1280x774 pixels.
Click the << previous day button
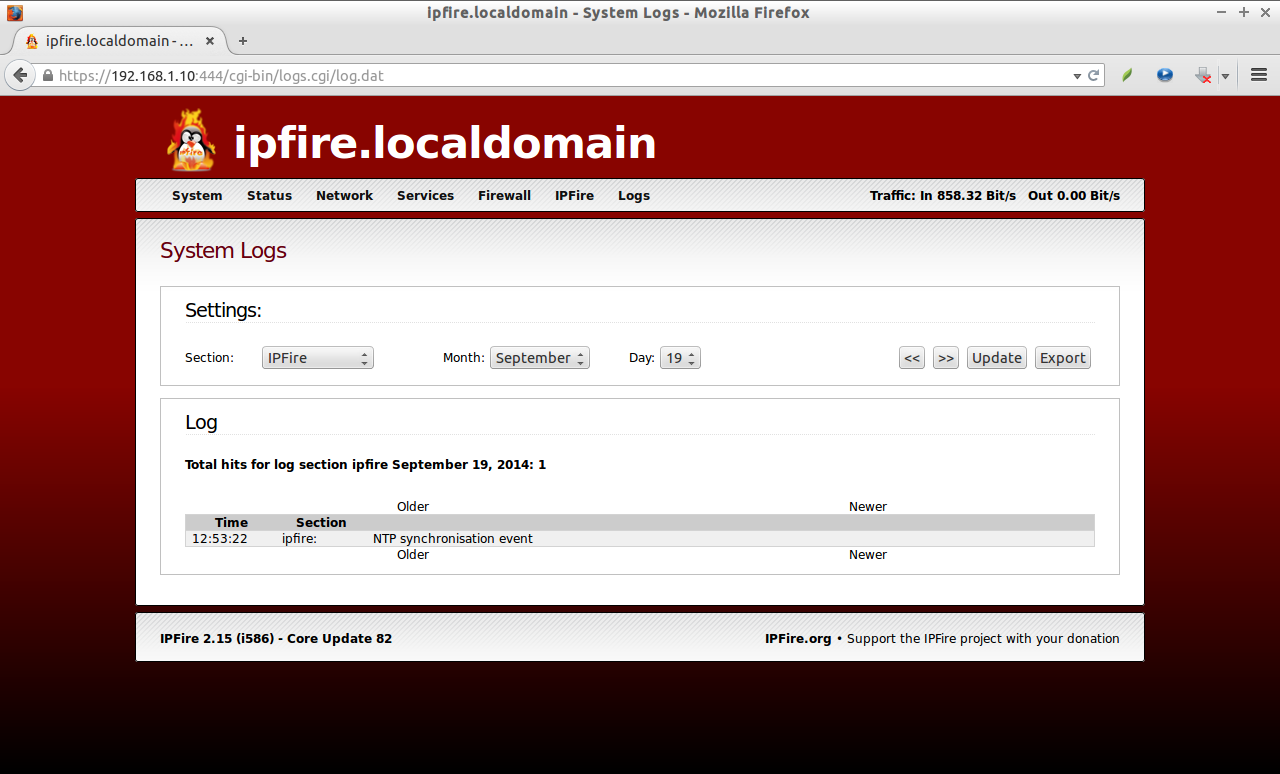click(x=912, y=358)
